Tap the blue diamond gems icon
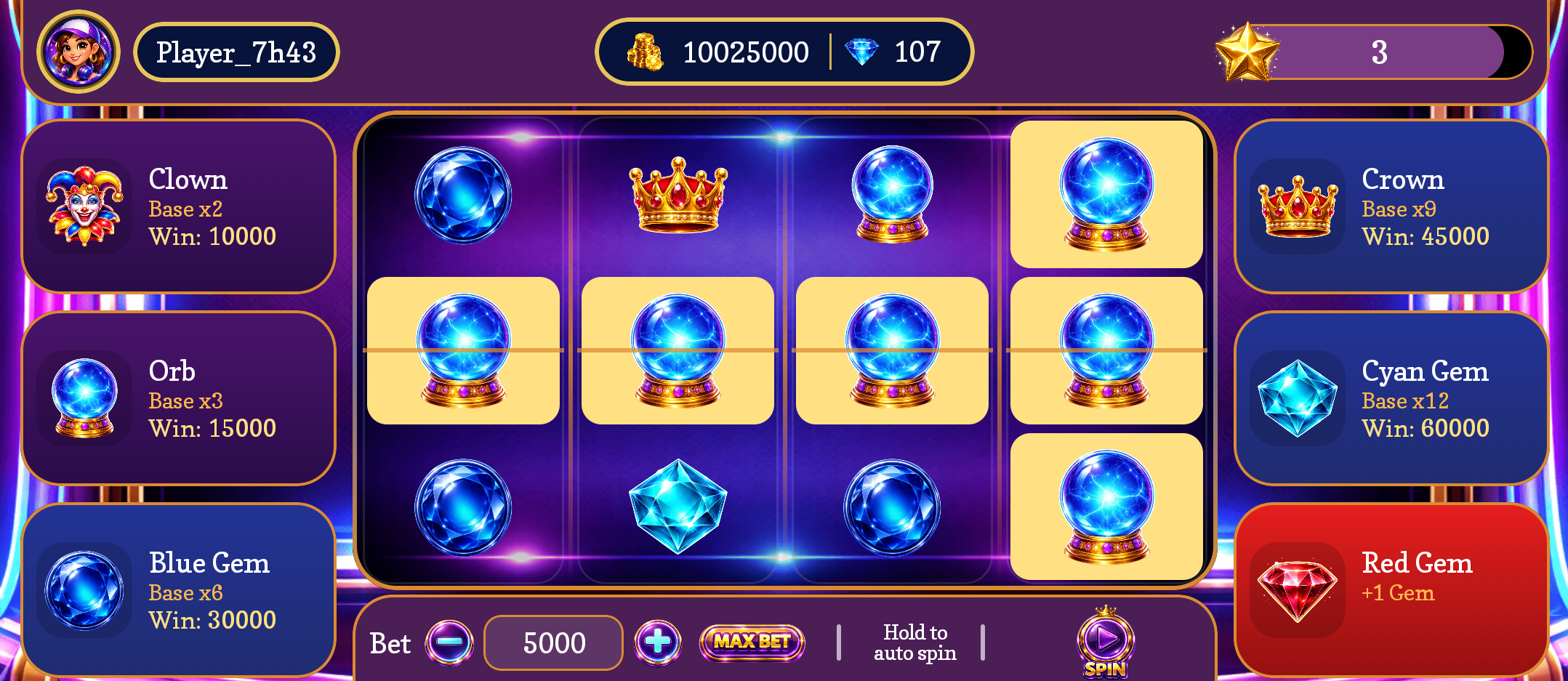The image size is (1568, 681). coord(862,52)
